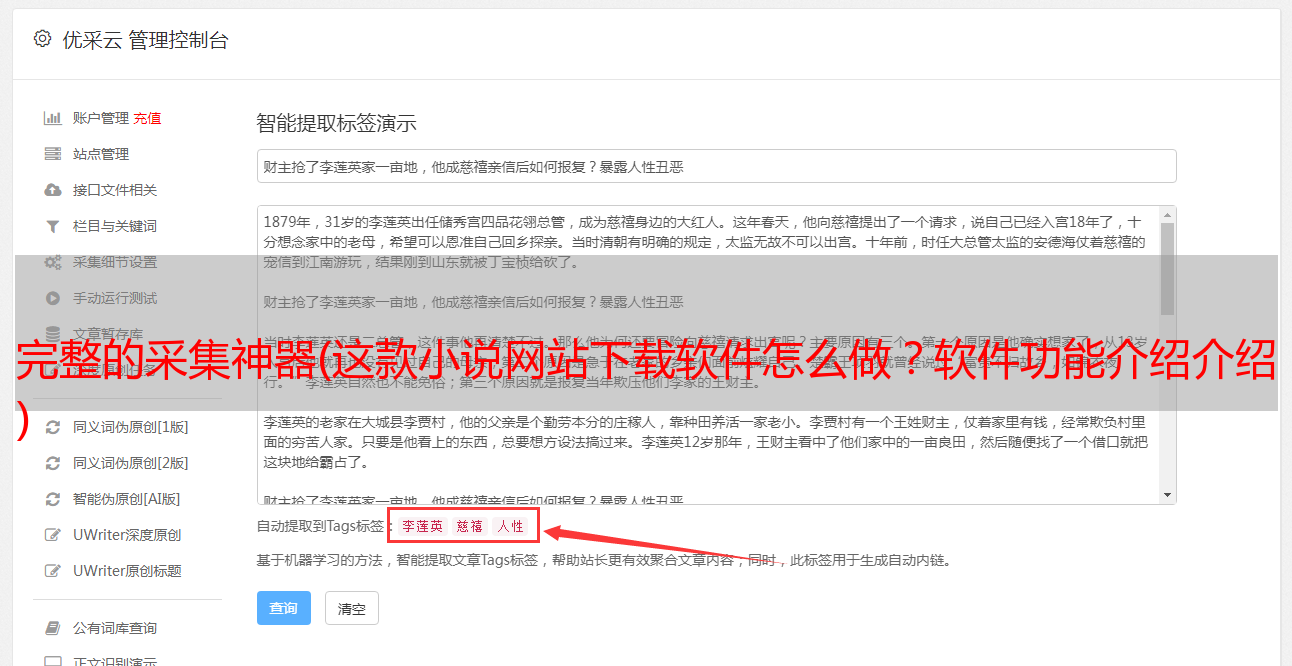The width and height of the screenshot is (1292, 666).
Task: Open 接口文件相关 cloud icon
Action: (x=53, y=190)
